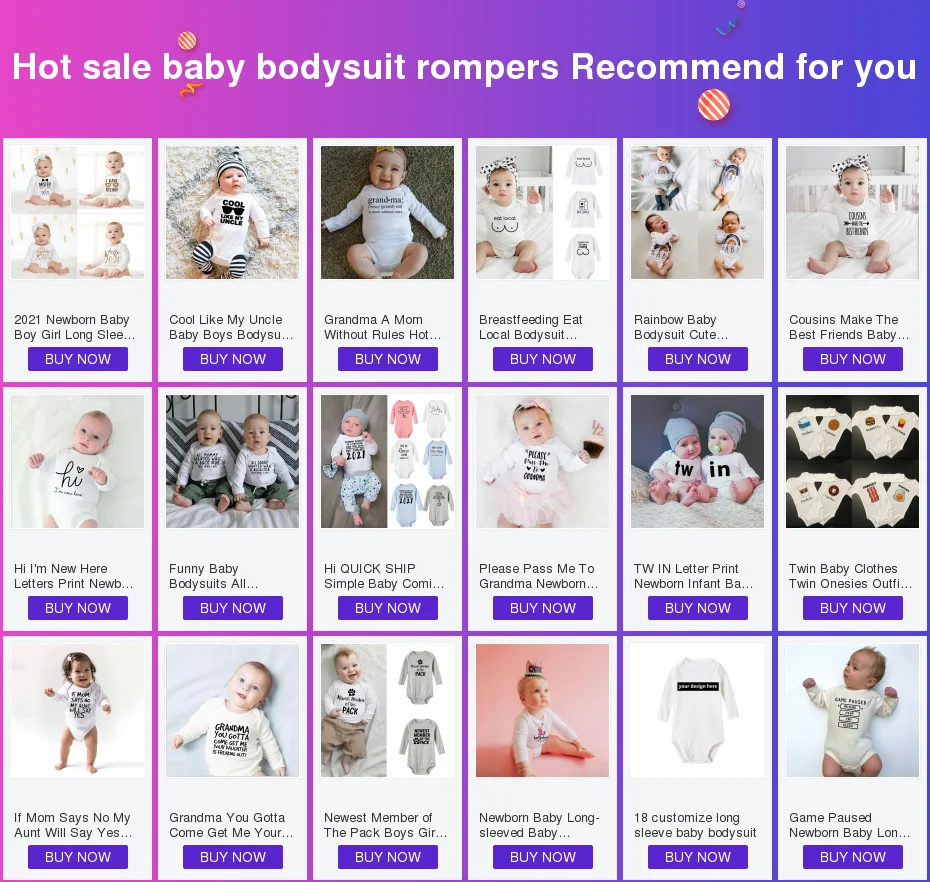Buy Grandma You Gotta Come Get Me item
Image resolution: width=930 pixels, height=882 pixels.
232,857
